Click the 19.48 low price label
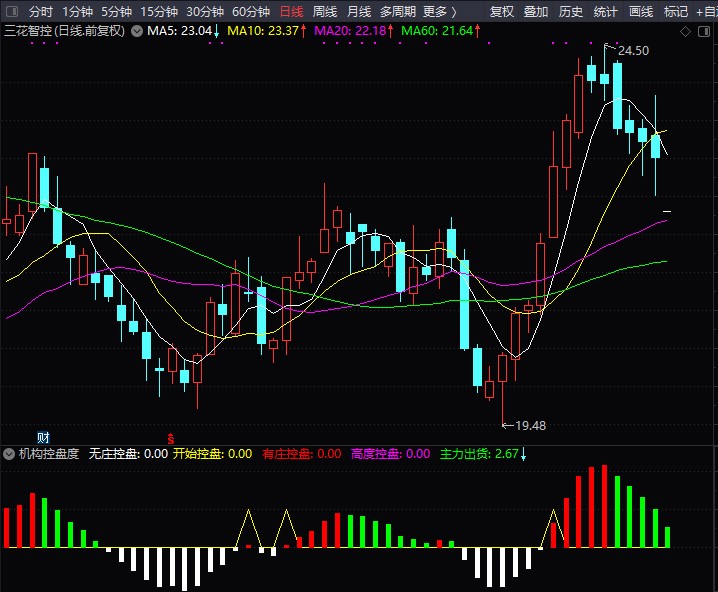The width and height of the screenshot is (718, 592). point(530,426)
